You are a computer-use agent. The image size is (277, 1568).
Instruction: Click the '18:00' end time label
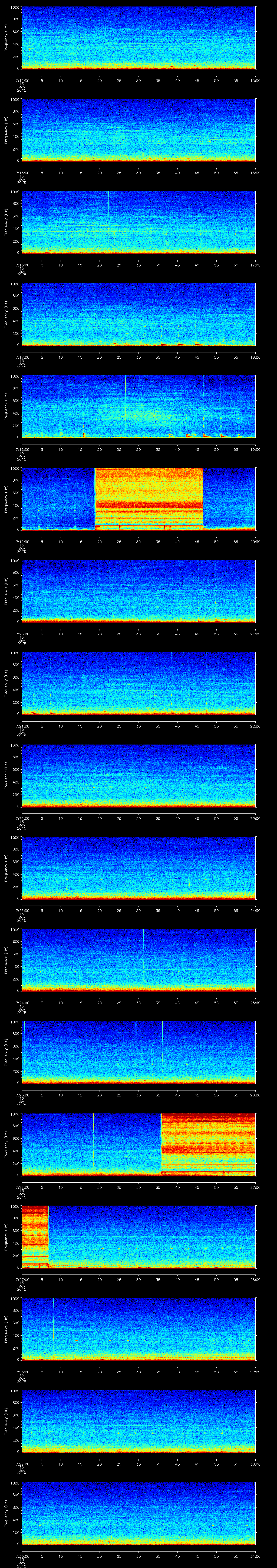256,357
